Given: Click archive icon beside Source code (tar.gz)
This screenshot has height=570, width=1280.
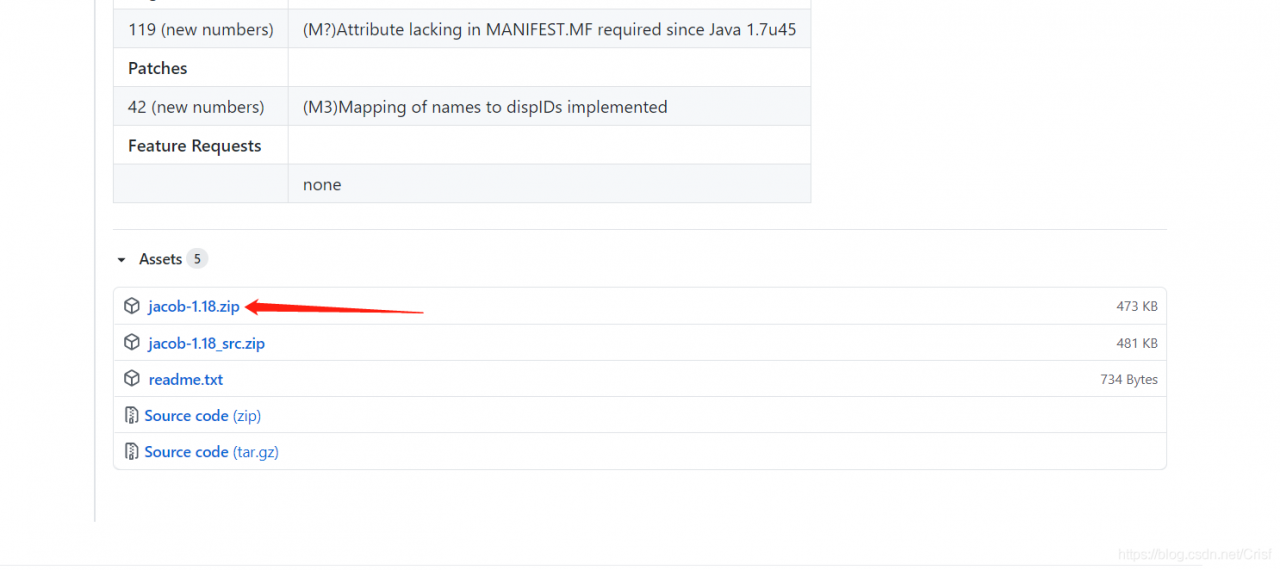Looking at the screenshot, I should tap(131, 451).
